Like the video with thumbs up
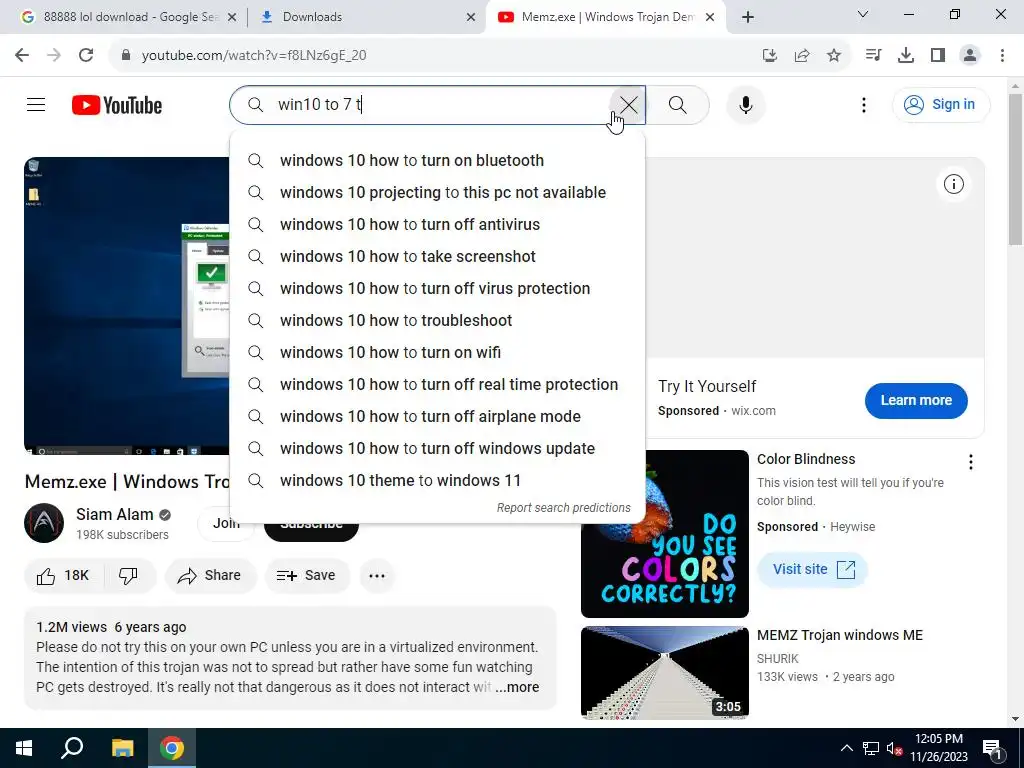The width and height of the screenshot is (1024, 768). [x=63, y=575]
